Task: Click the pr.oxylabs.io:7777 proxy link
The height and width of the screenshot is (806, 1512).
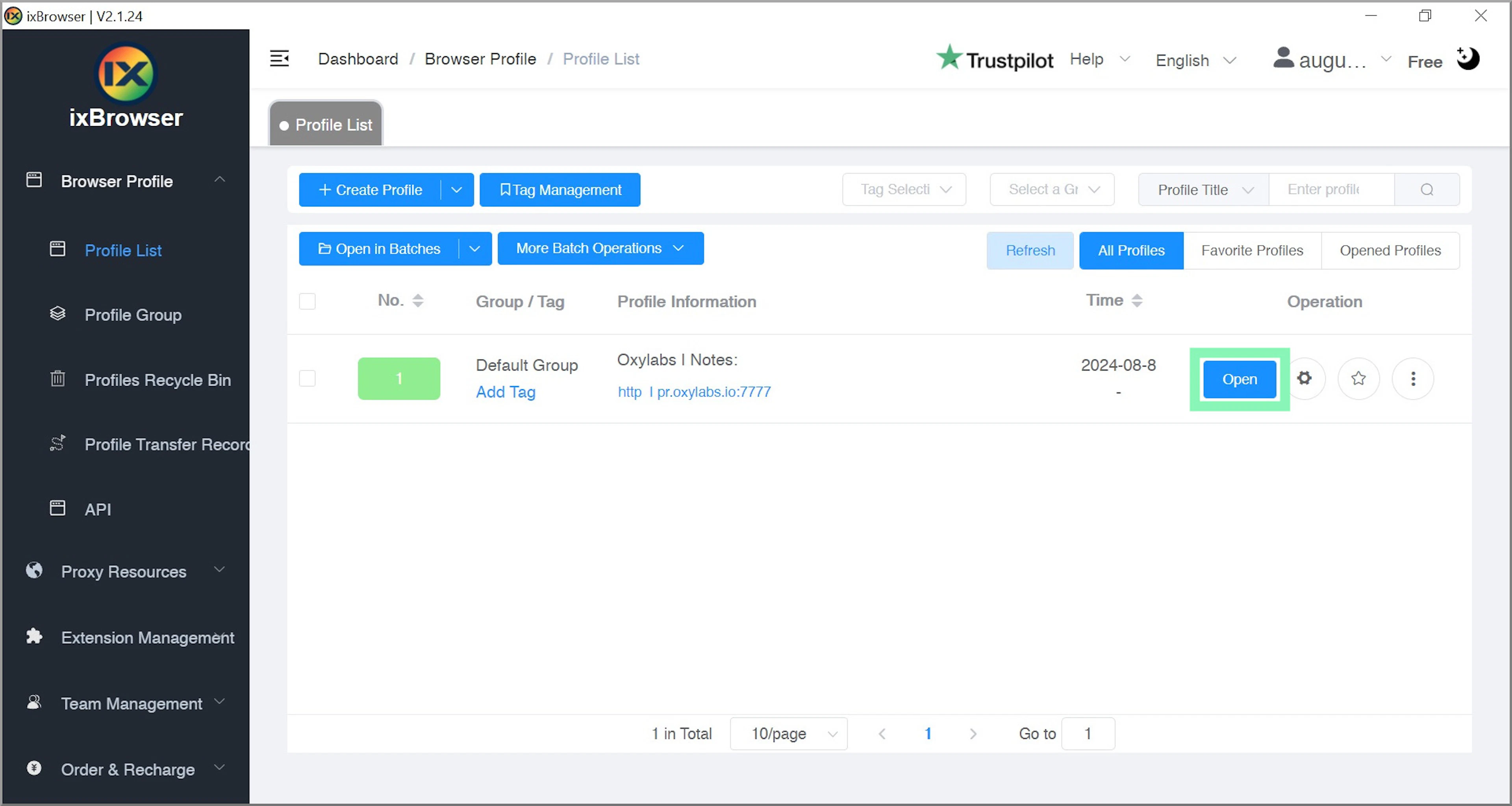Action: pyautogui.click(x=714, y=392)
